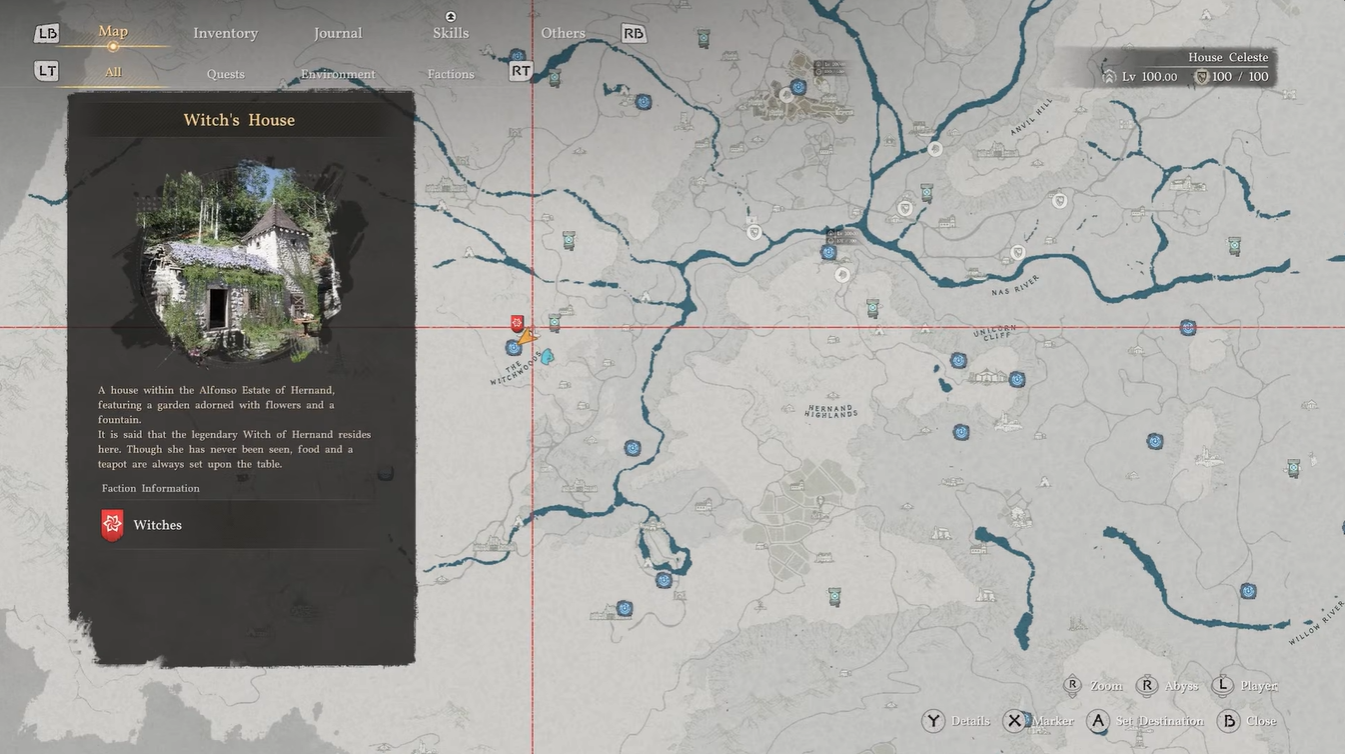Filter the map by Environment
Viewport: 1345px width, 754px height.
(x=338, y=74)
